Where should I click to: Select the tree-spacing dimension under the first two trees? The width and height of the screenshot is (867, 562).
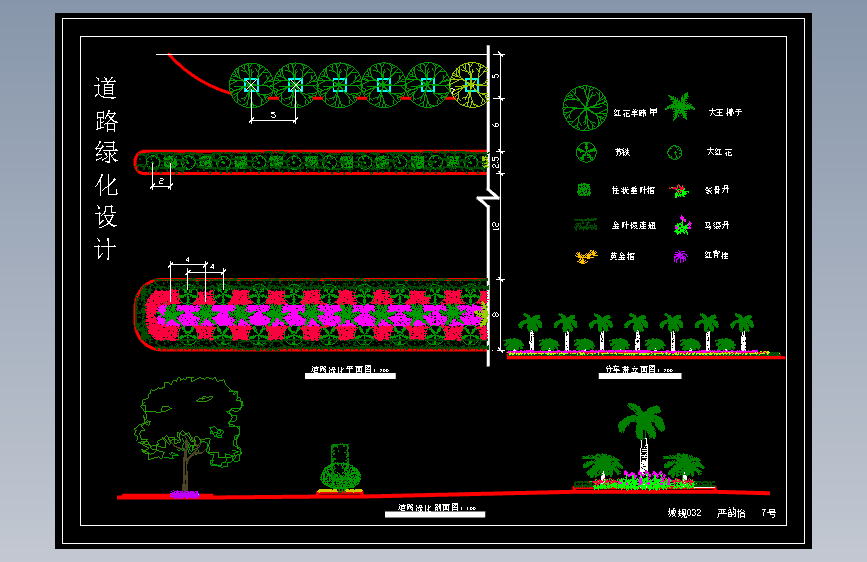(273, 118)
